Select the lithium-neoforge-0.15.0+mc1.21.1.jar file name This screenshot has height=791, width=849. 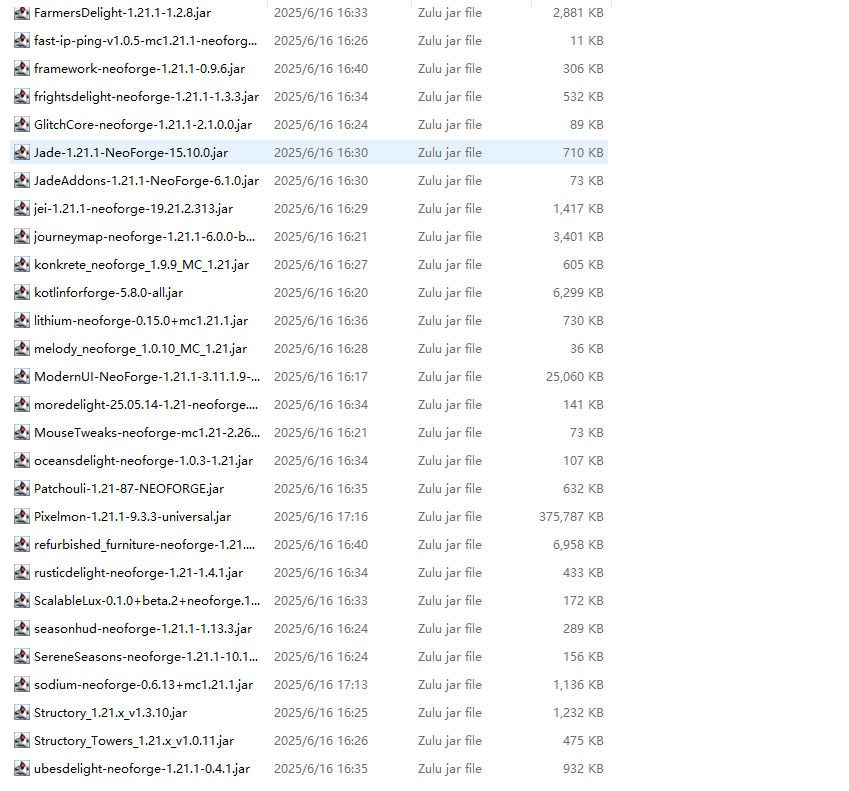(140, 321)
